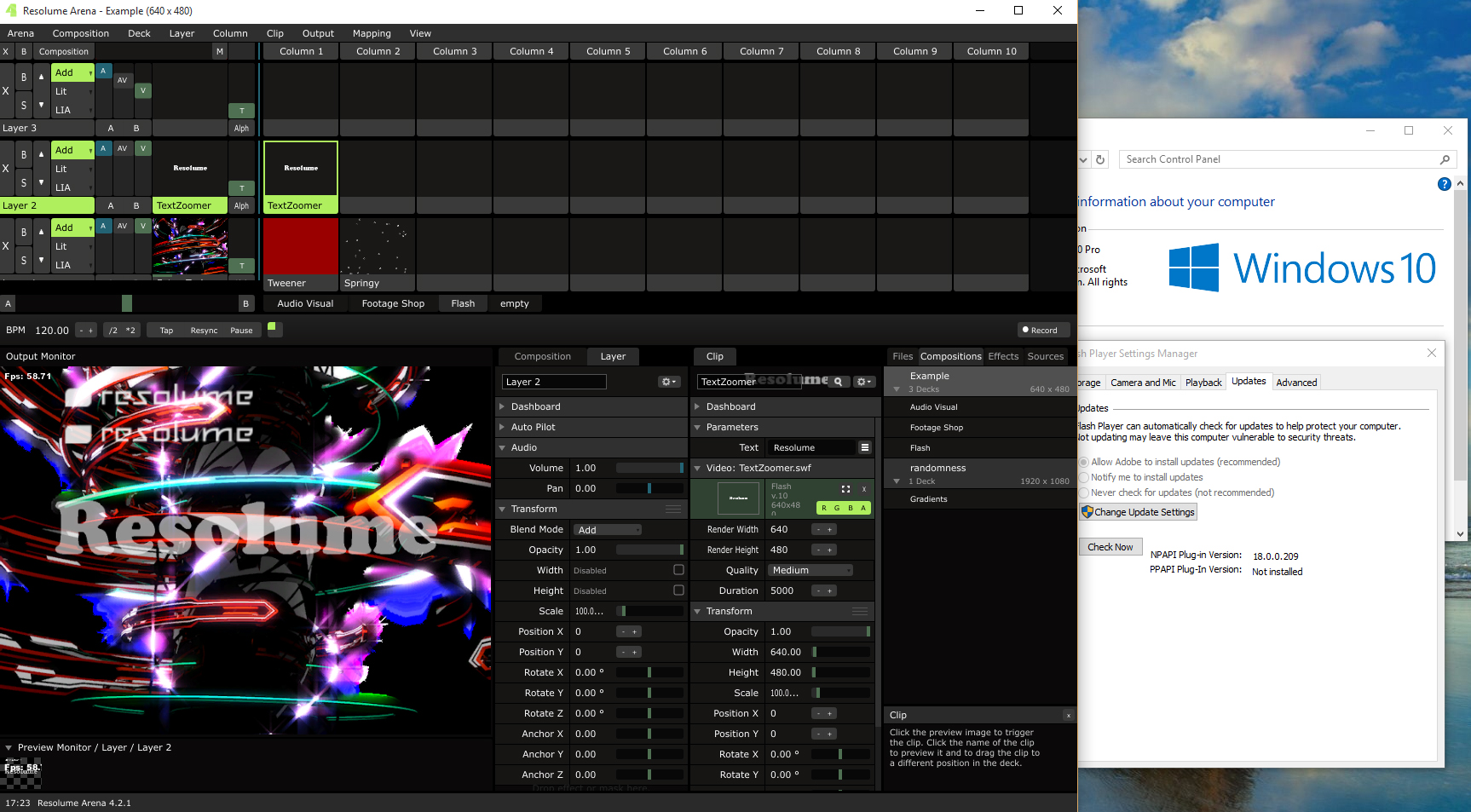Trigger the Springy clip thumbnail
The image size is (1471, 812).
(378, 246)
